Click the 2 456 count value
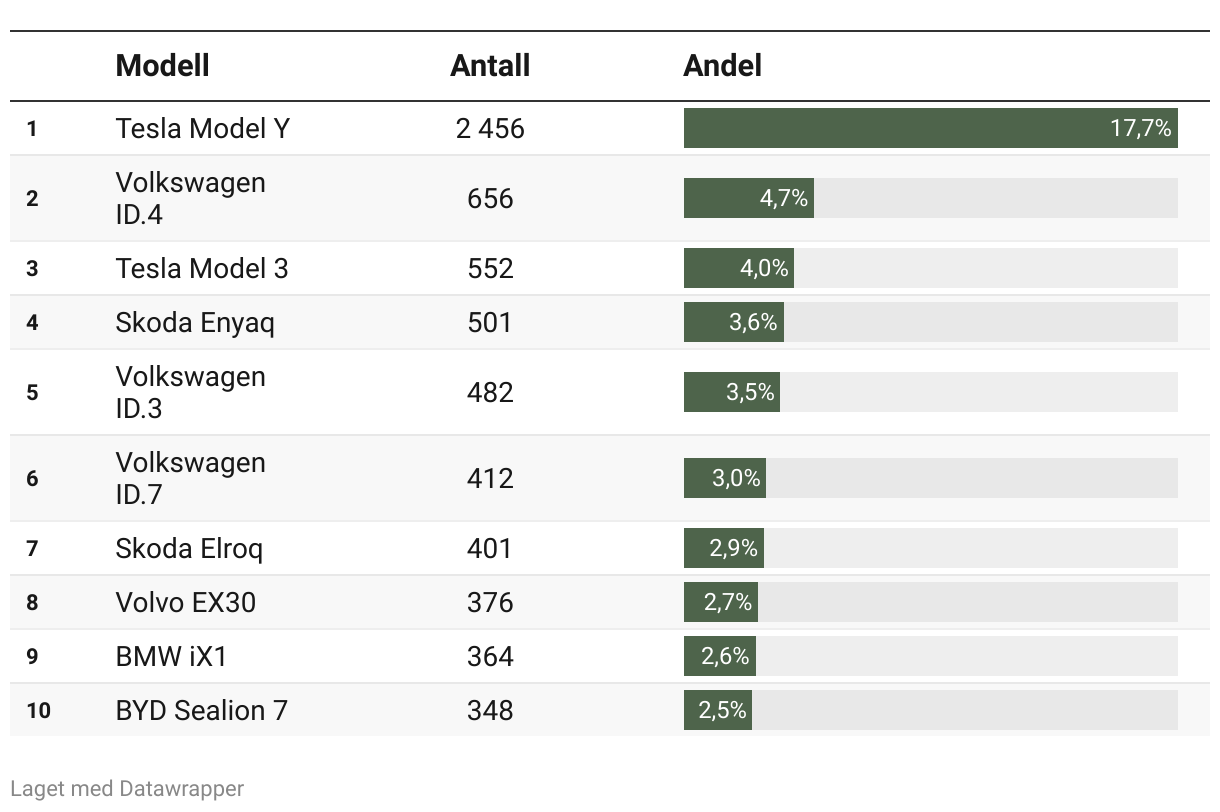 pos(490,128)
